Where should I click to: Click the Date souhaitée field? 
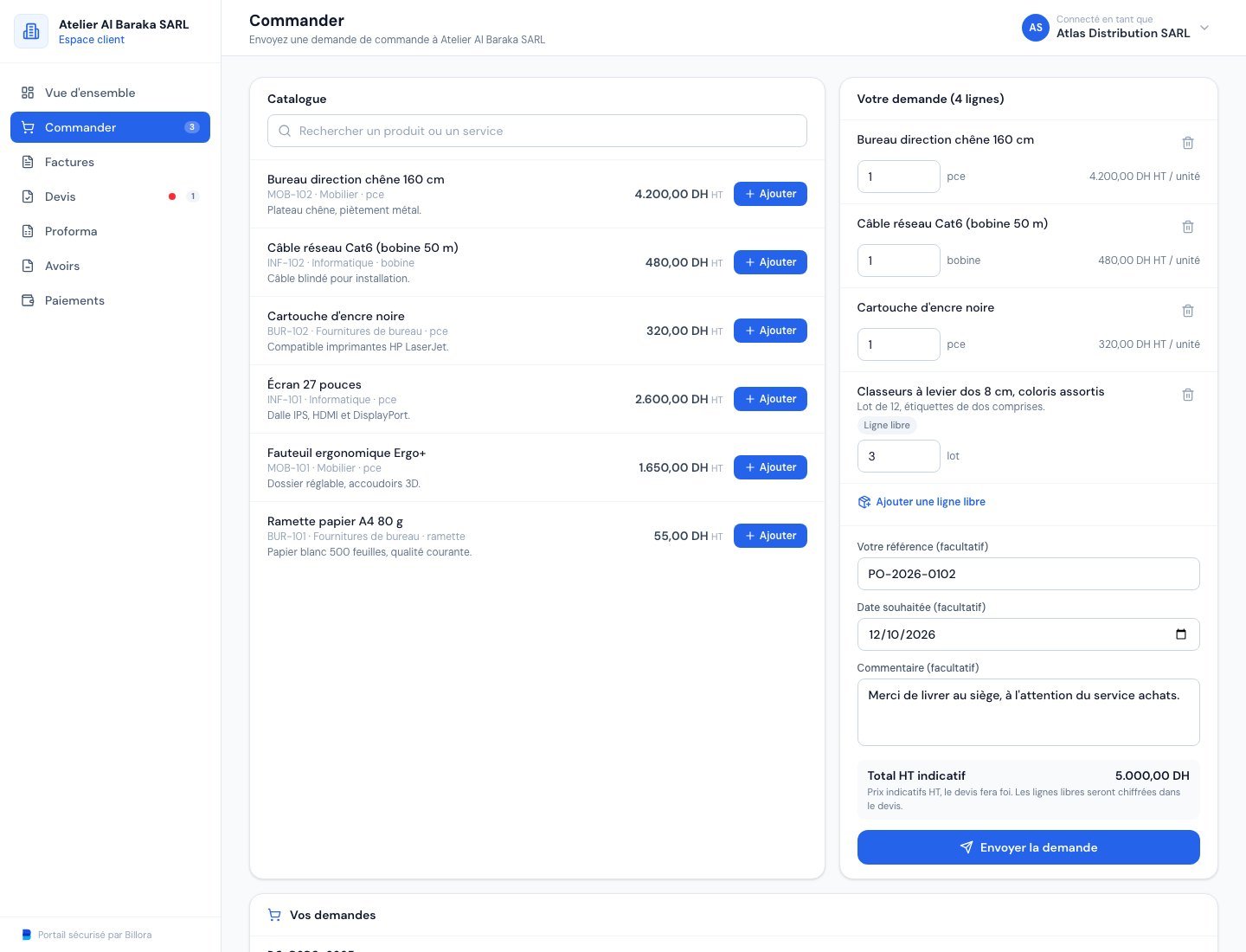point(1028,634)
